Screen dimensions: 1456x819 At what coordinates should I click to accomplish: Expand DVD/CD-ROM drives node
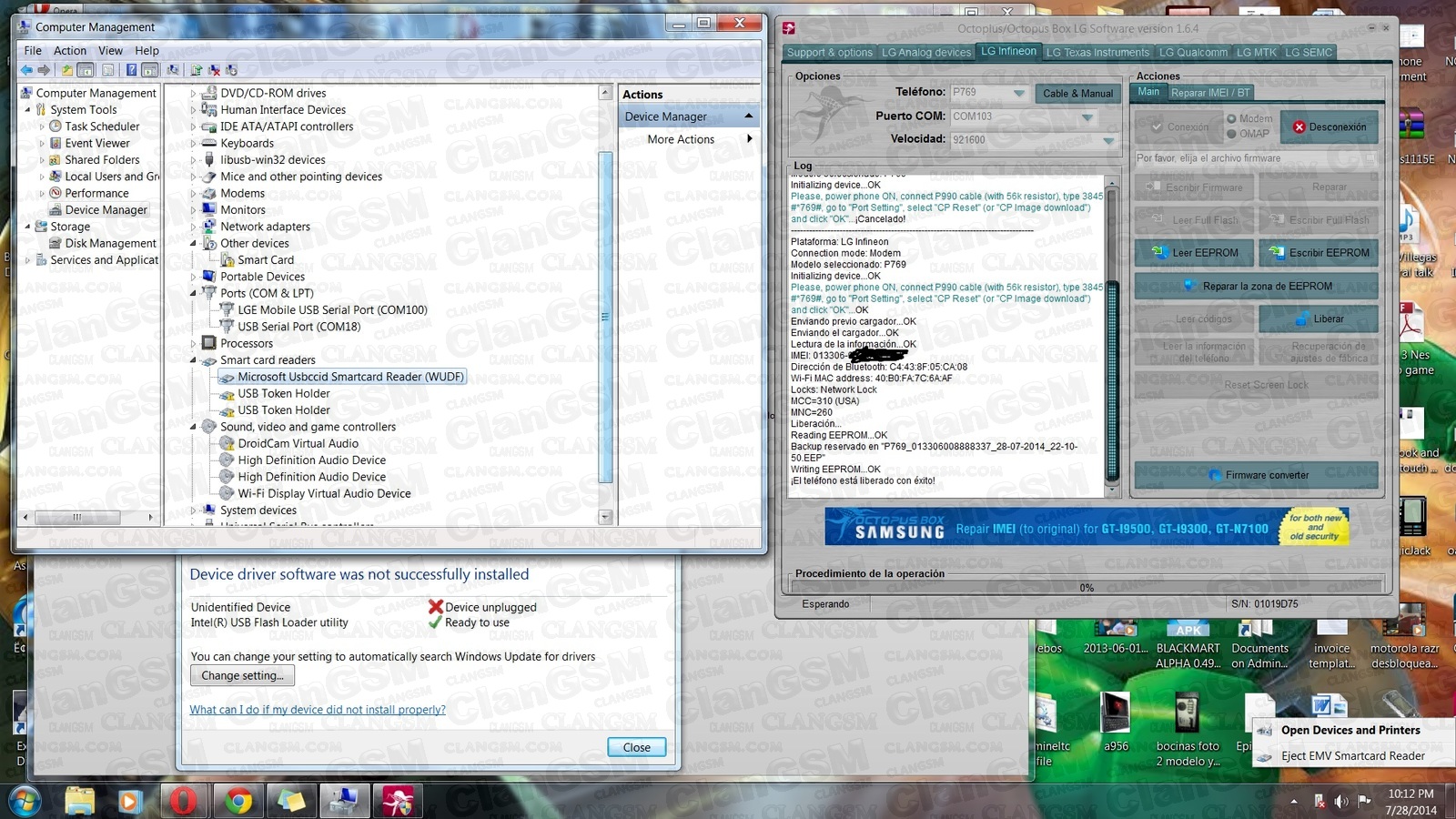point(193,93)
